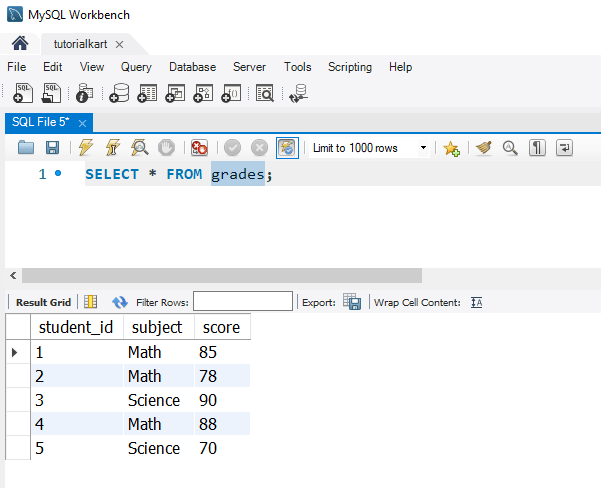Toggle word wrap in the editor
601x488 pixels.
tap(565, 148)
